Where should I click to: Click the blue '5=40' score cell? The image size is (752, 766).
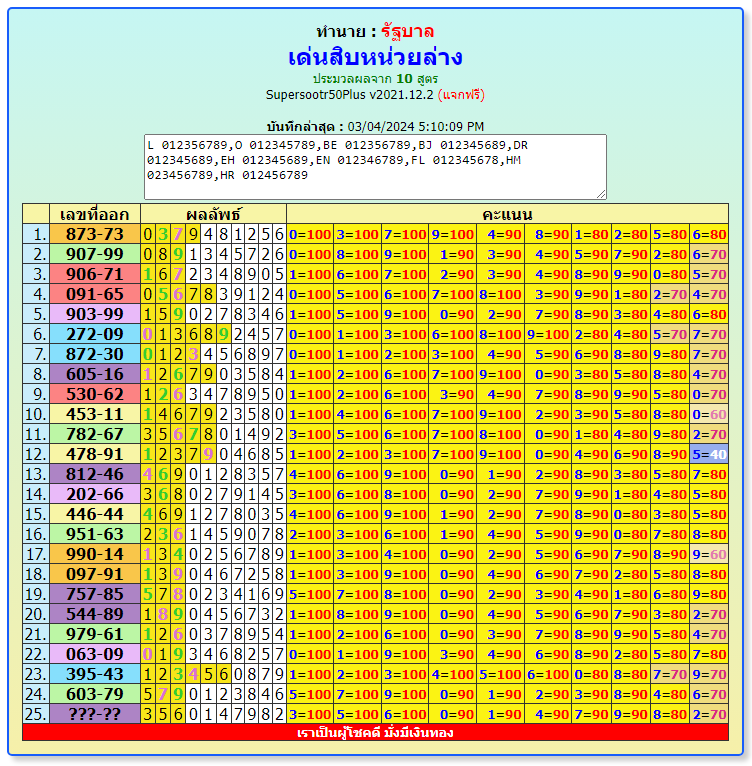click(709, 455)
